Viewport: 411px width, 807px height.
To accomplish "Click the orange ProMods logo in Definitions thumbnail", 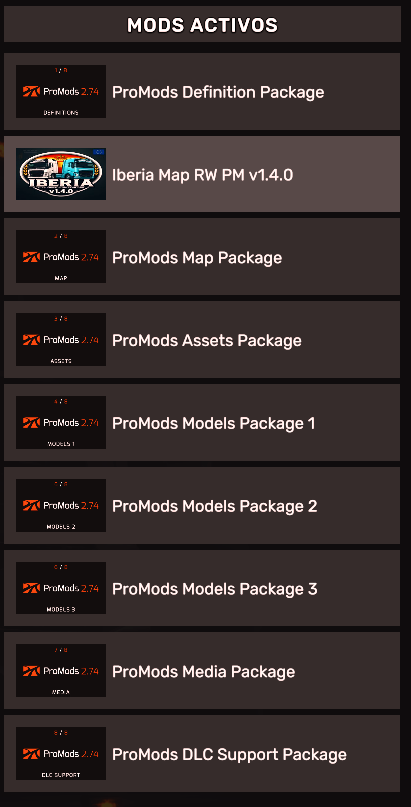I will click(31, 92).
